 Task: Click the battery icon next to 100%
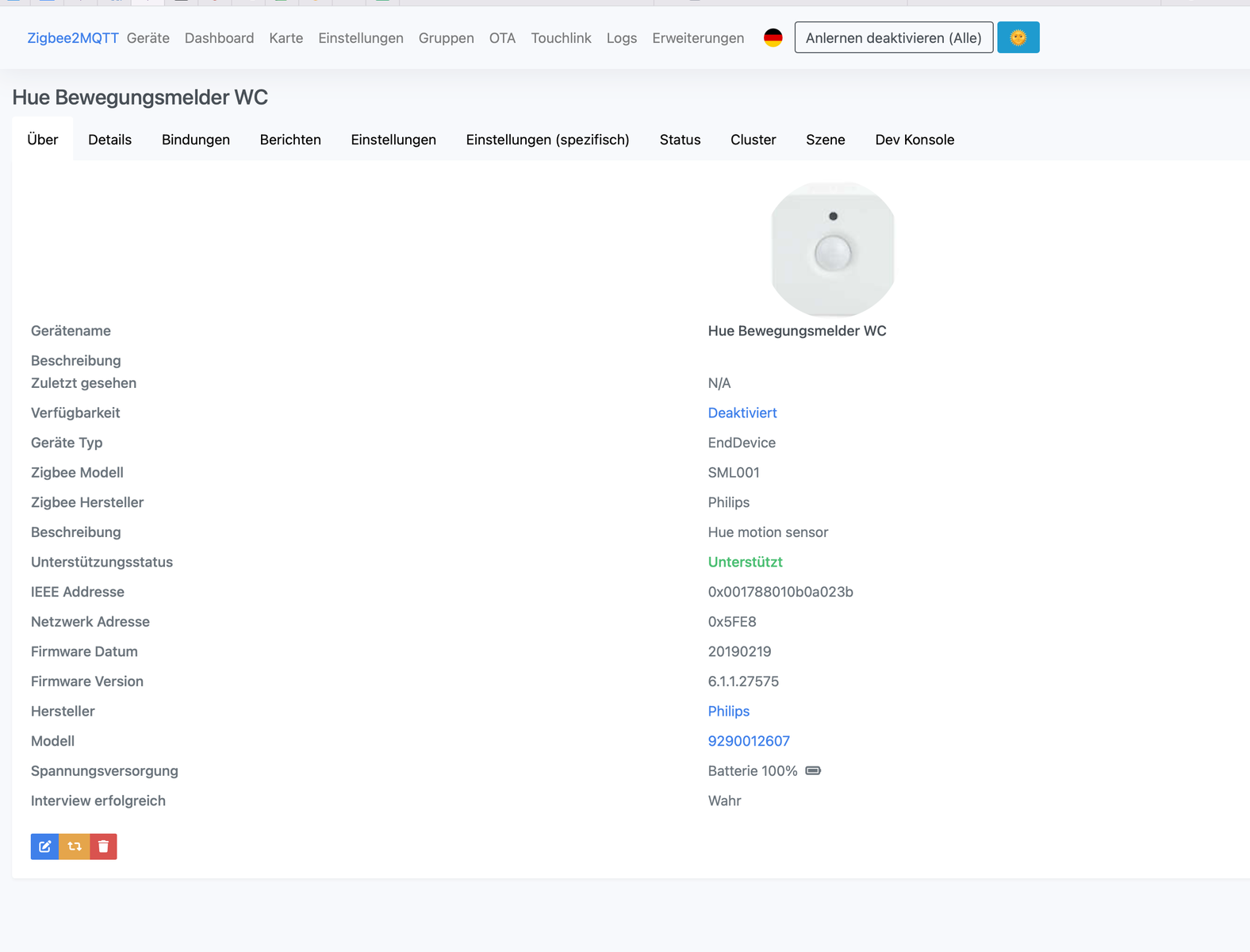tap(813, 770)
